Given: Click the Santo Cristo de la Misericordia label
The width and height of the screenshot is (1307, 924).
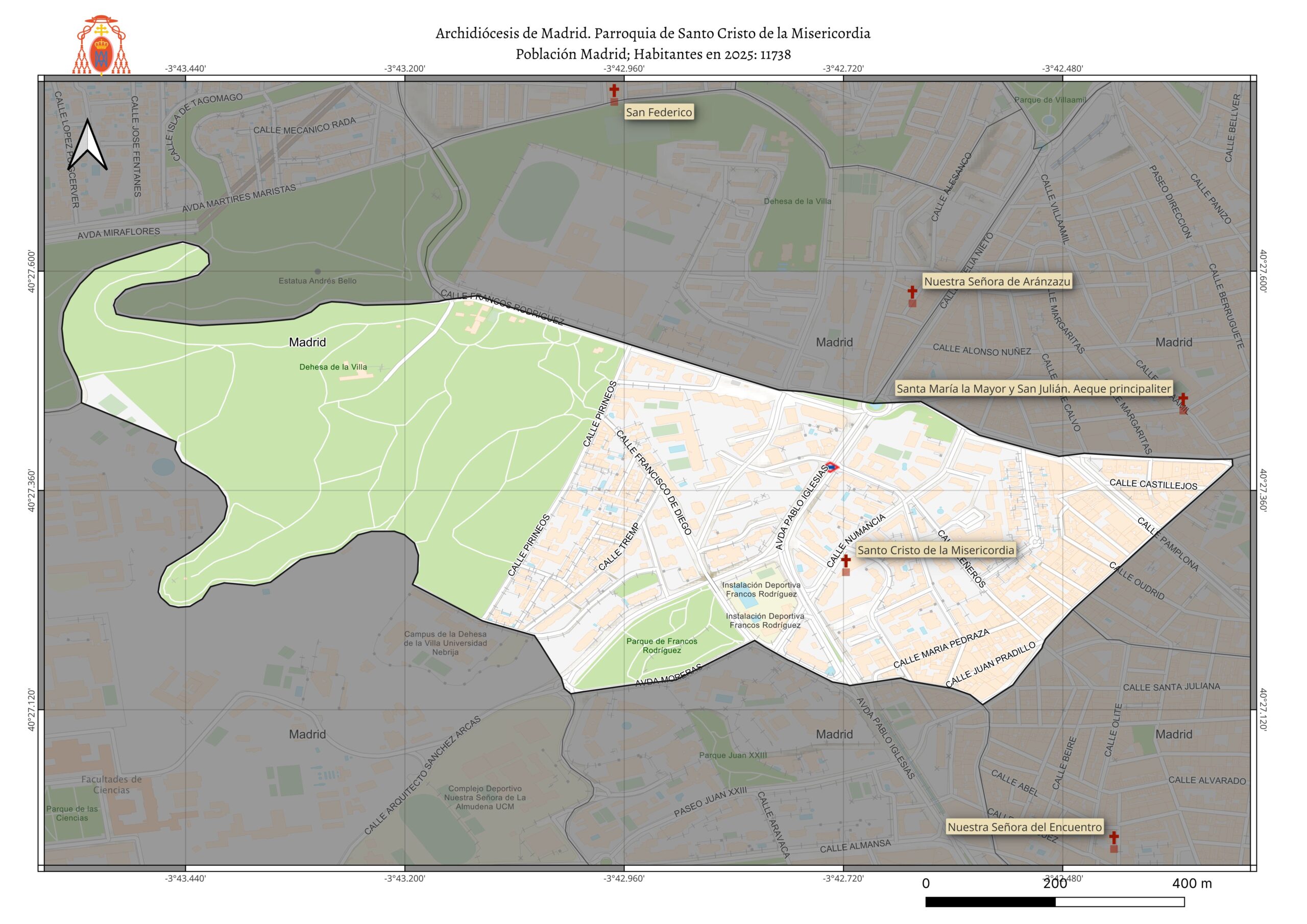Looking at the screenshot, I should click(x=936, y=550).
